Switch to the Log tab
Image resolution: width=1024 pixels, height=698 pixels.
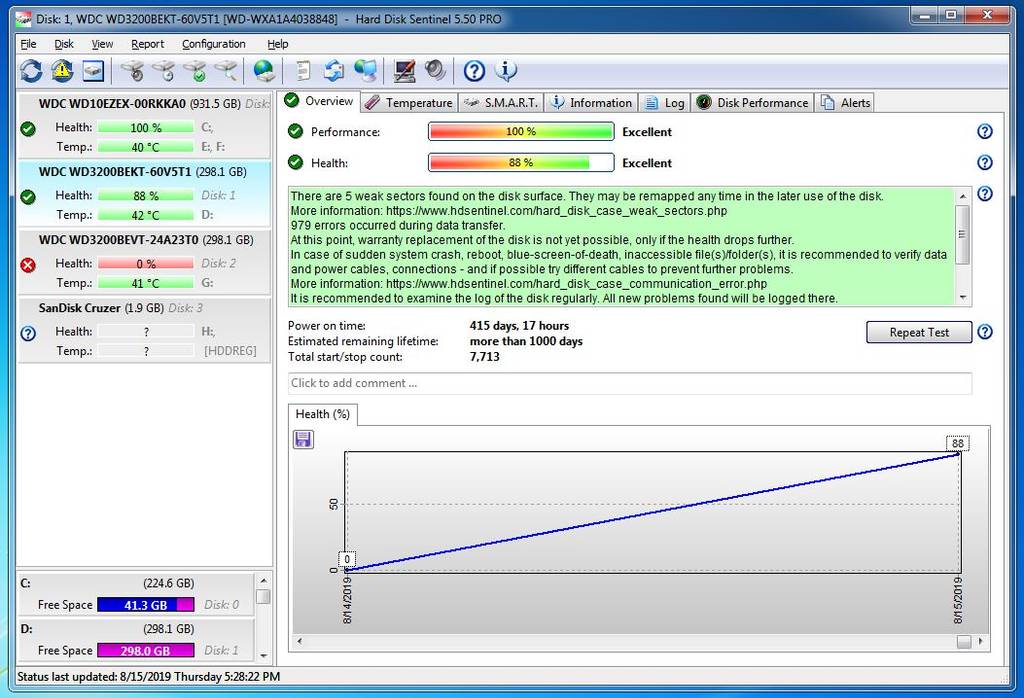coord(664,103)
